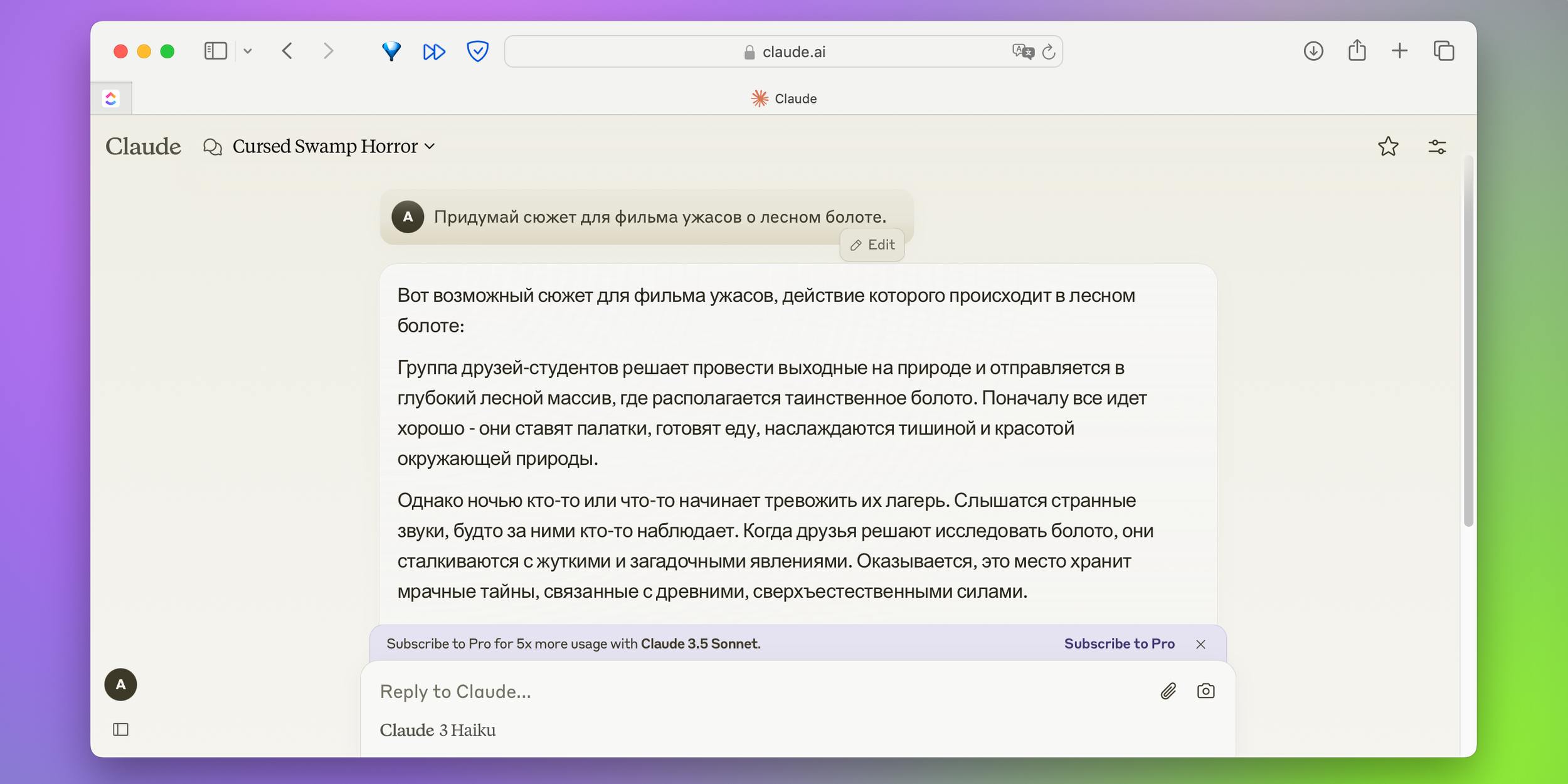The height and width of the screenshot is (784, 1568).
Task: Click the blue funnel extension icon
Action: coord(391,51)
